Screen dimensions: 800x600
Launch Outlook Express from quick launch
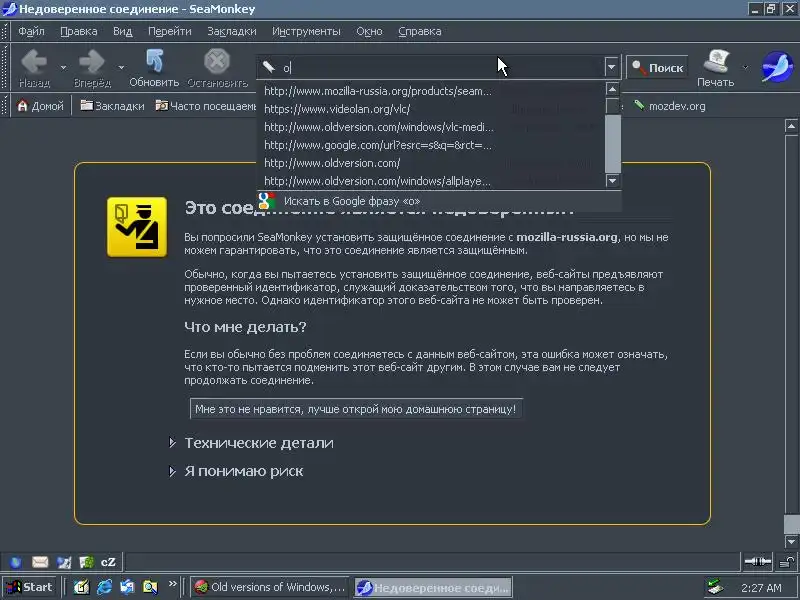tap(127, 587)
